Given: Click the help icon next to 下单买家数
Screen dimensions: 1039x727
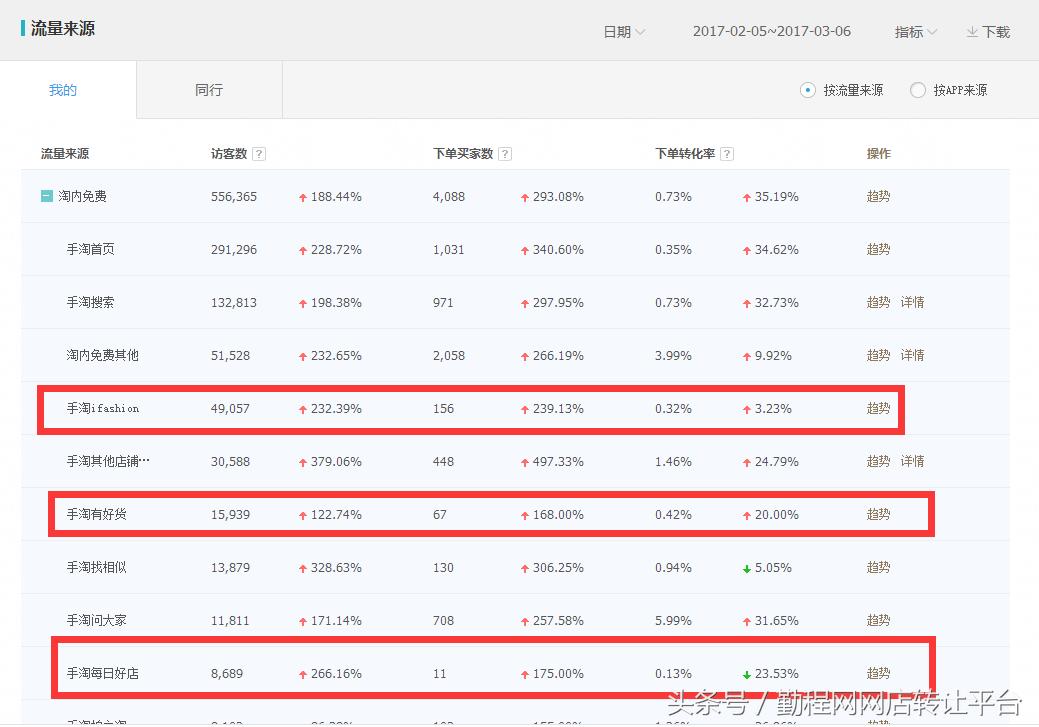Looking at the screenshot, I should click(505, 154).
